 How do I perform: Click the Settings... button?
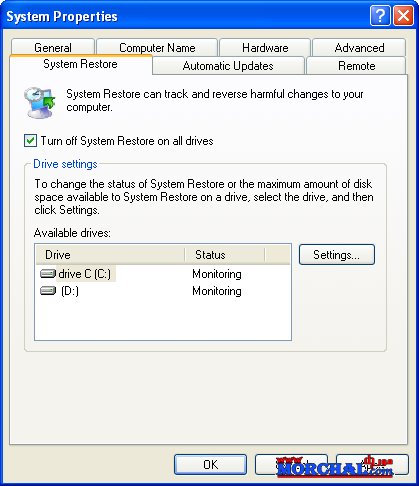pos(337,255)
